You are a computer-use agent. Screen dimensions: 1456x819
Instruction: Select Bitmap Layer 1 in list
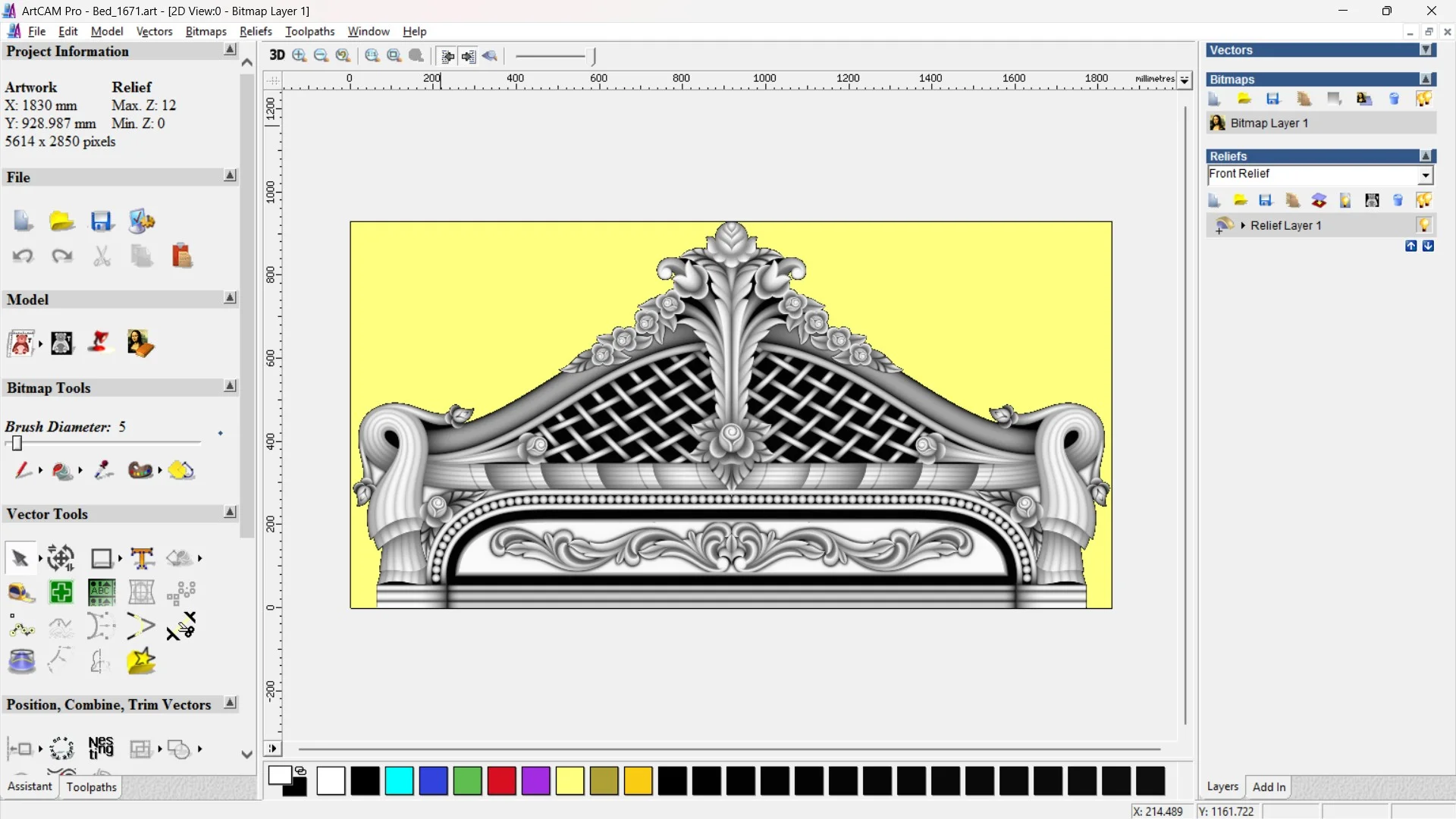point(1269,123)
